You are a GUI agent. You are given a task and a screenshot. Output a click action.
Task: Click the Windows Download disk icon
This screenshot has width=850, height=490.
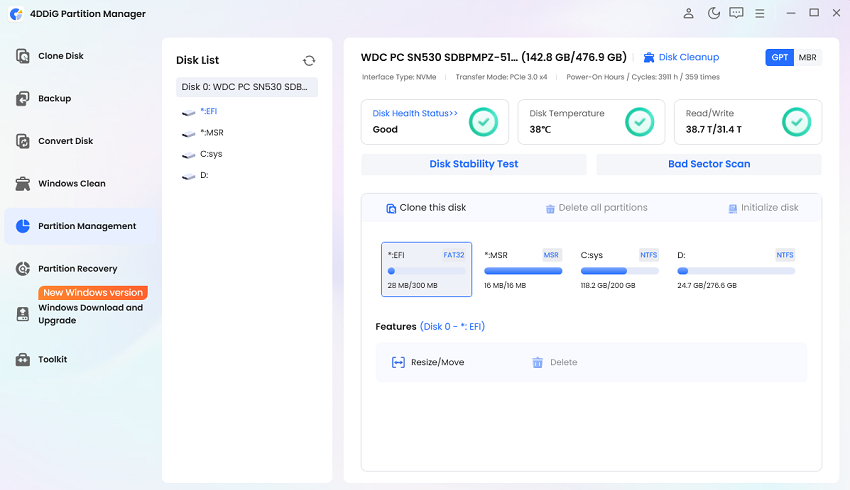23,314
